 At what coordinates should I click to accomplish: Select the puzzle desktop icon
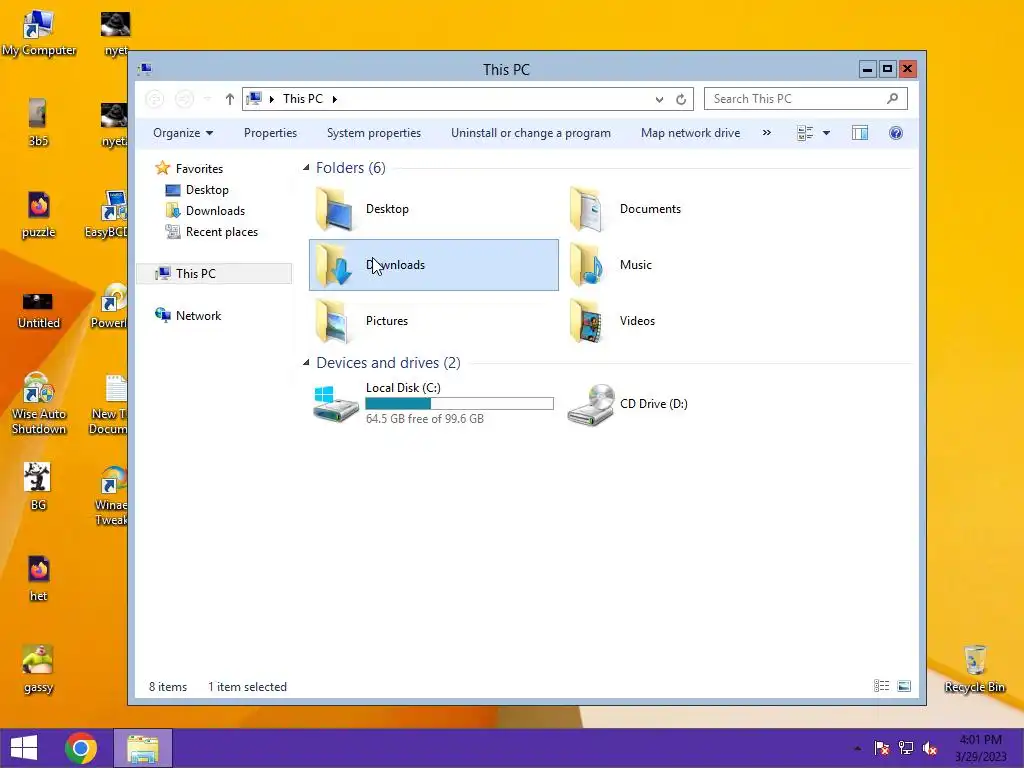(39, 215)
